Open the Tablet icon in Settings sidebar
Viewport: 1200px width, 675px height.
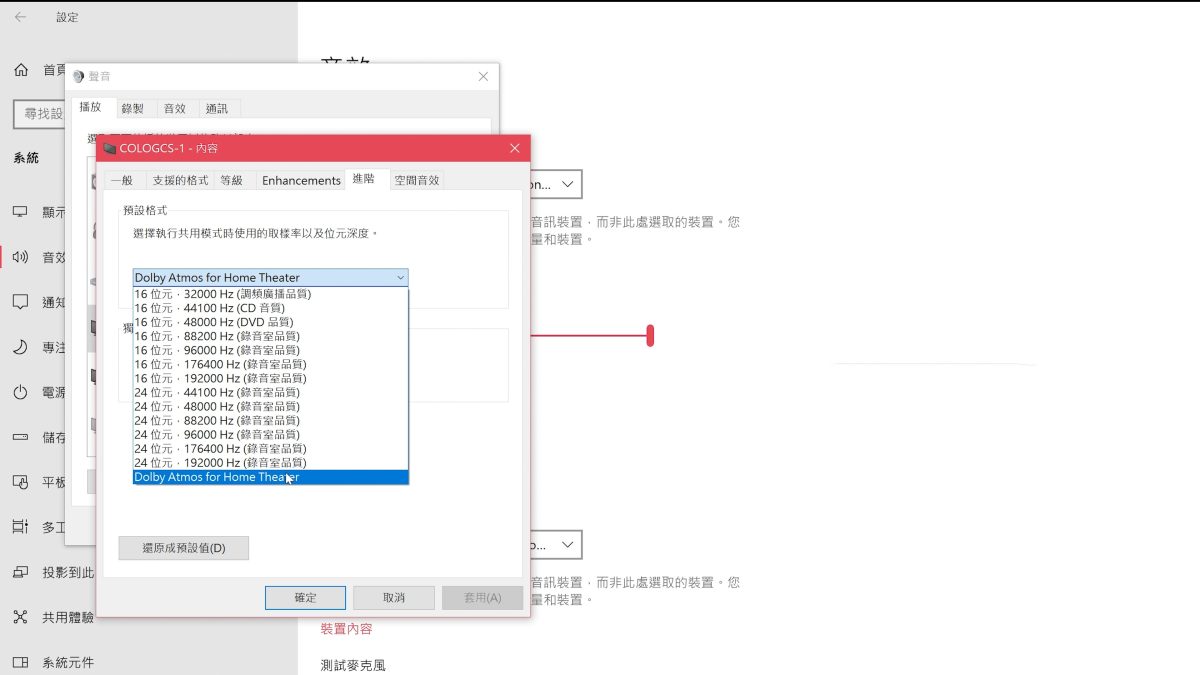pyautogui.click(x=20, y=482)
